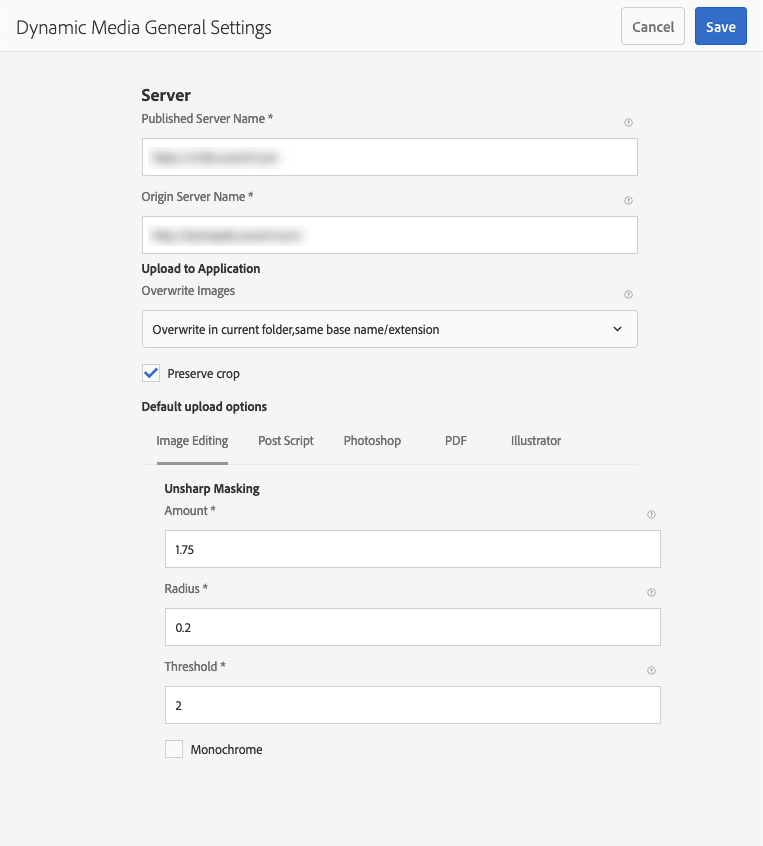Switch to the Illustrator tab
The height and width of the screenshot is (846, 763).
[535, 440]
